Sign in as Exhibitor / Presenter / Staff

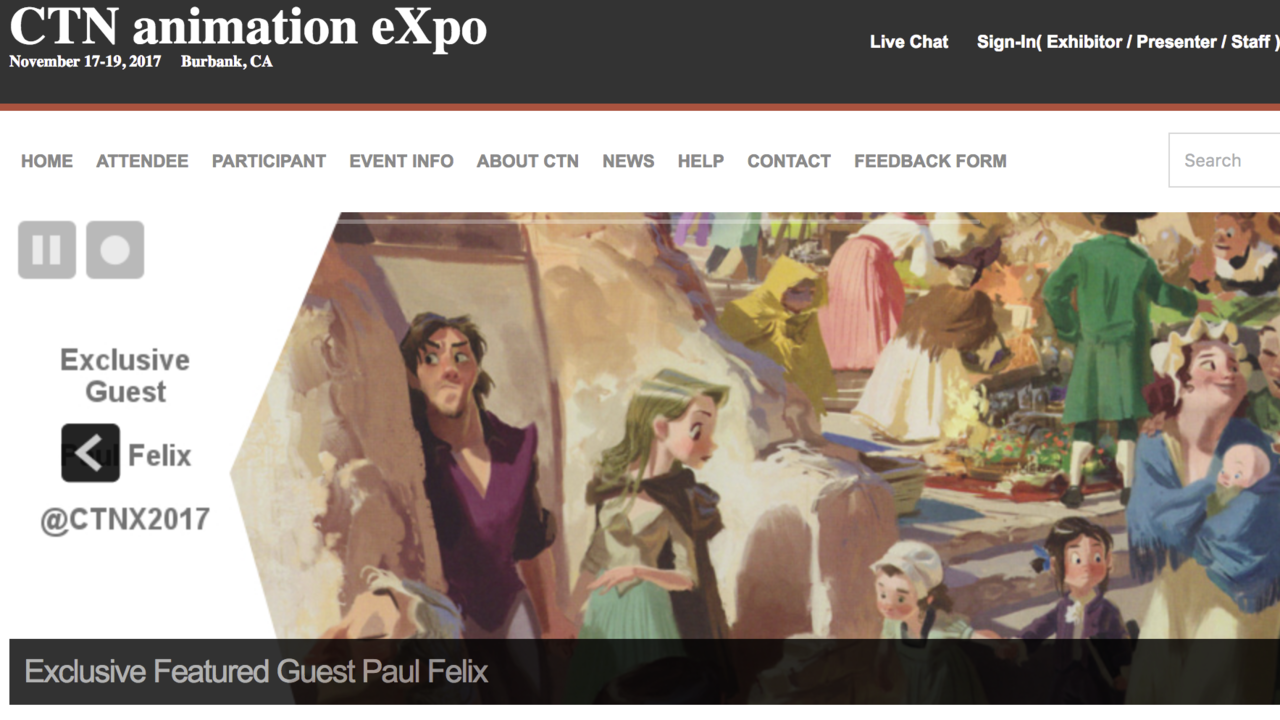point(1127,42)
